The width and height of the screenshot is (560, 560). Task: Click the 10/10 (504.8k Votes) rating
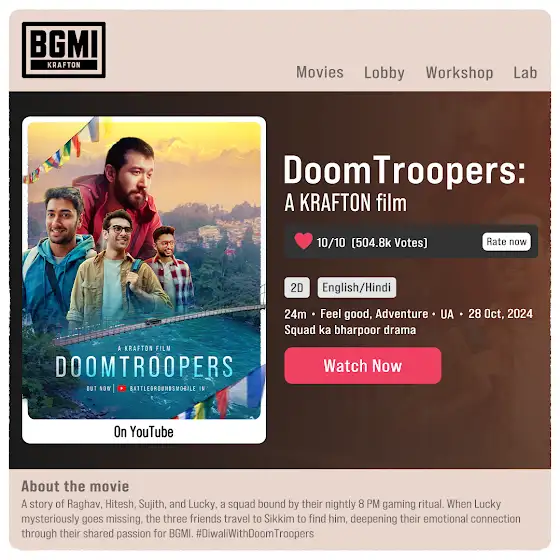click(x=372, y=243)
